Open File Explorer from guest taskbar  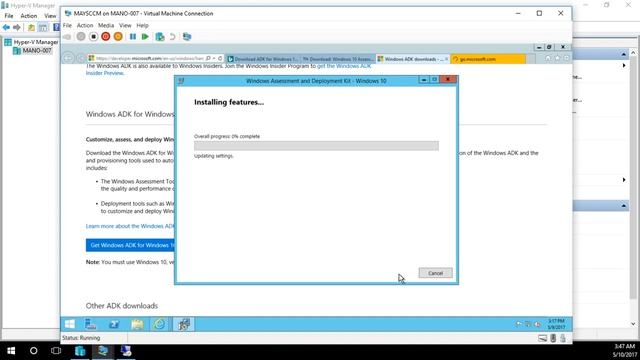[137, 324]
